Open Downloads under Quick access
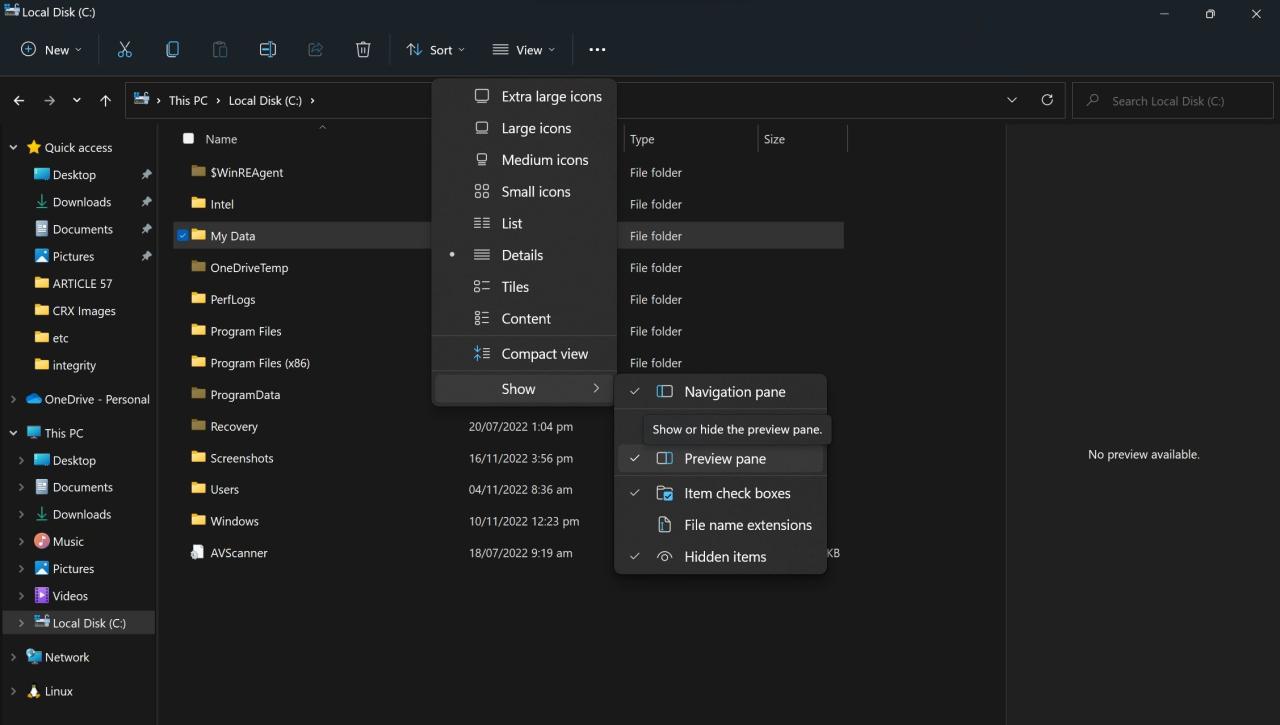1280x725 pixels. (81, 202)
